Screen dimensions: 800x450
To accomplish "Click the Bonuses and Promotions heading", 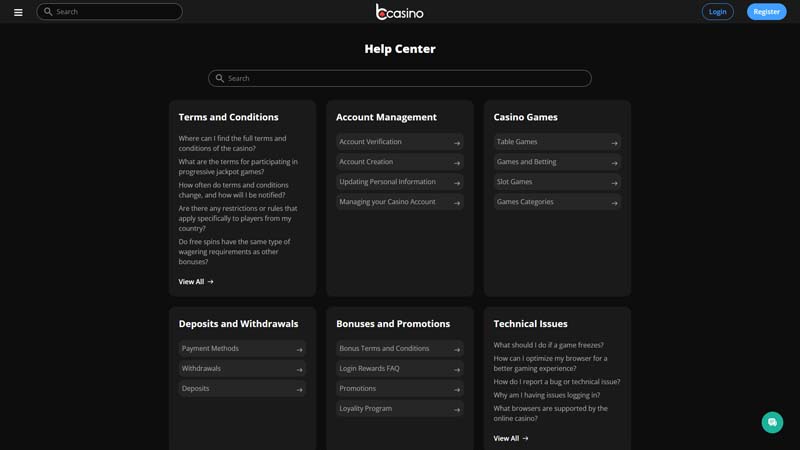I will 393,323.
